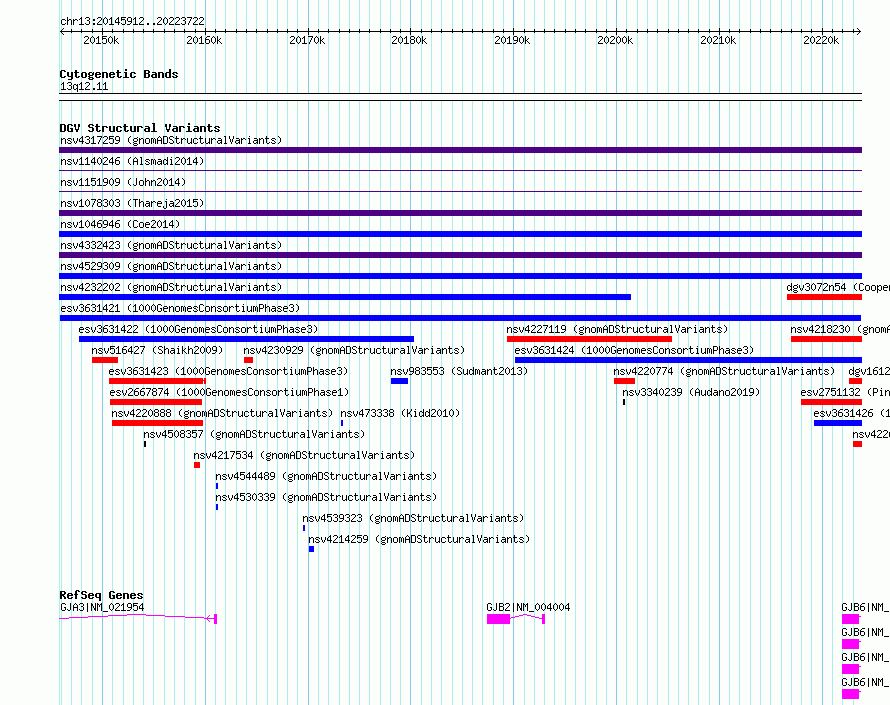Select the nsv4220774 variant label

(x=724, y=371)
